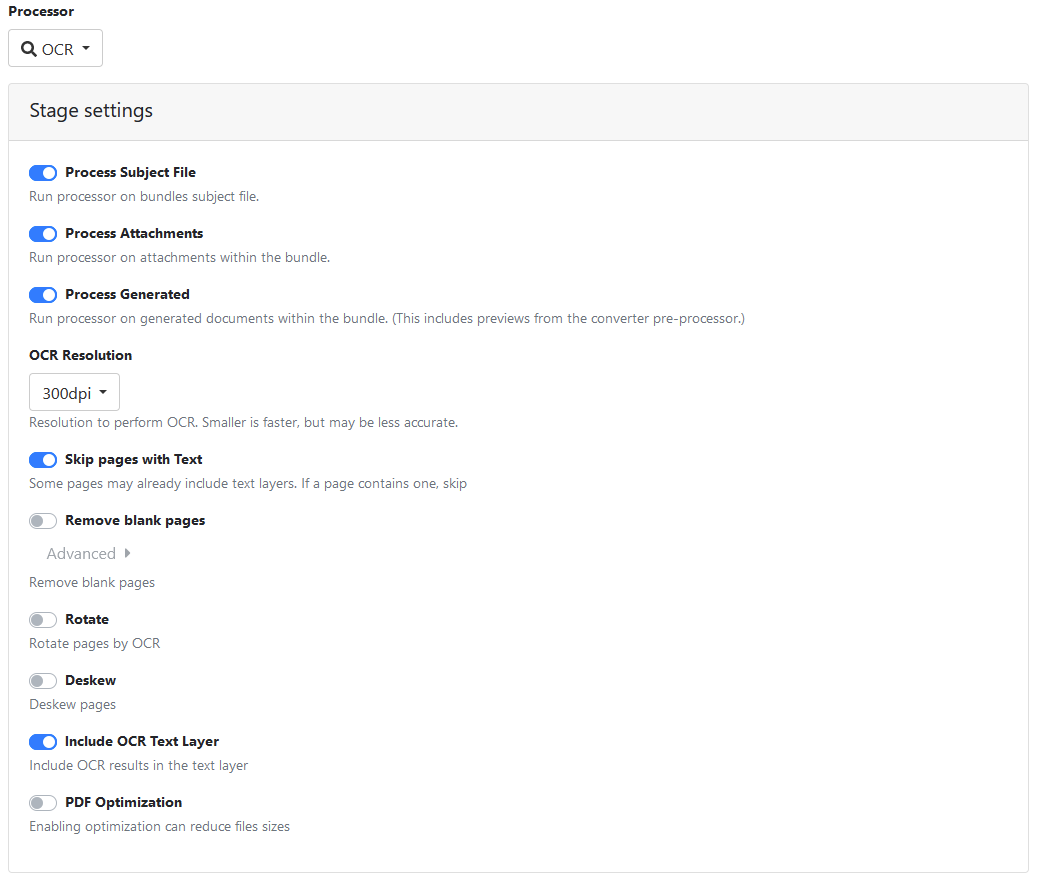
Task: Enable the PDF Optimization toggle
Action: [43, 803]
